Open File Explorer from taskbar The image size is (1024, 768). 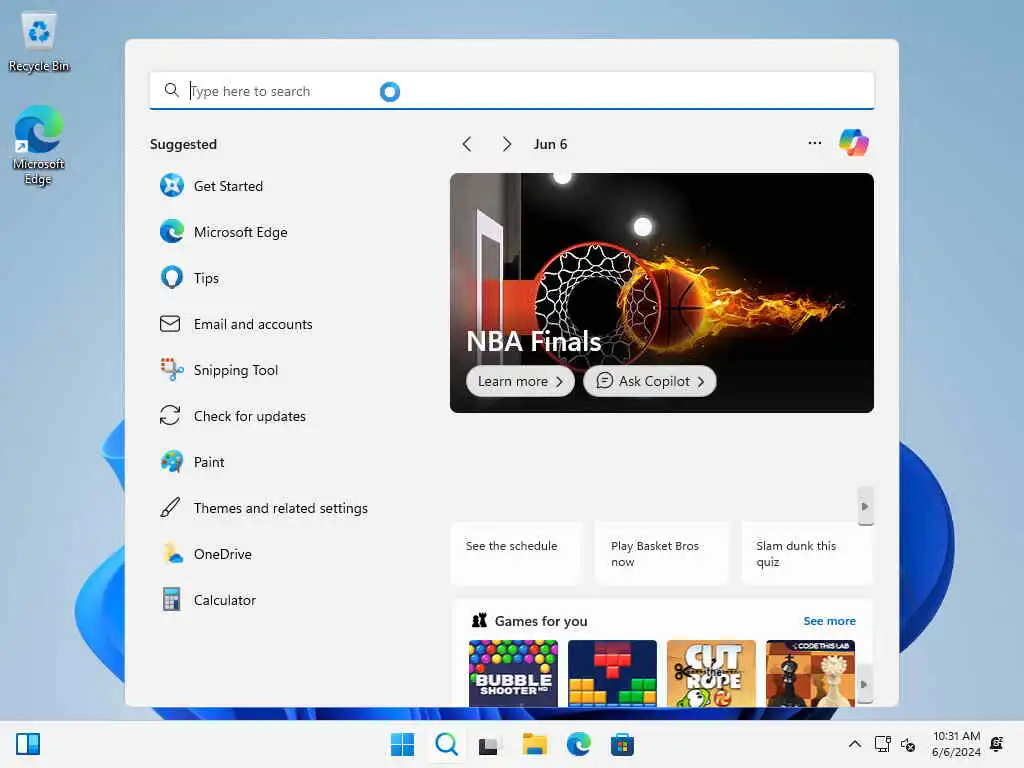[534, 744]
